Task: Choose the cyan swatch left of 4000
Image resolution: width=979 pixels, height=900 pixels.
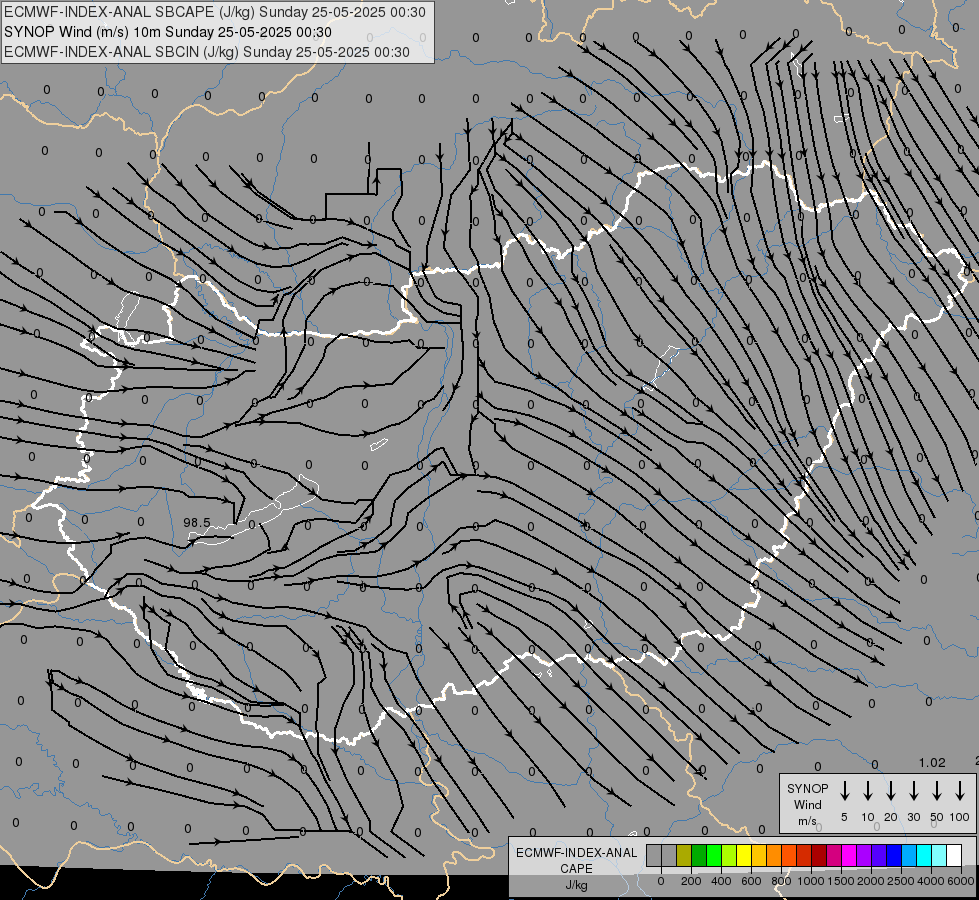Action: [x=924, y=855]
